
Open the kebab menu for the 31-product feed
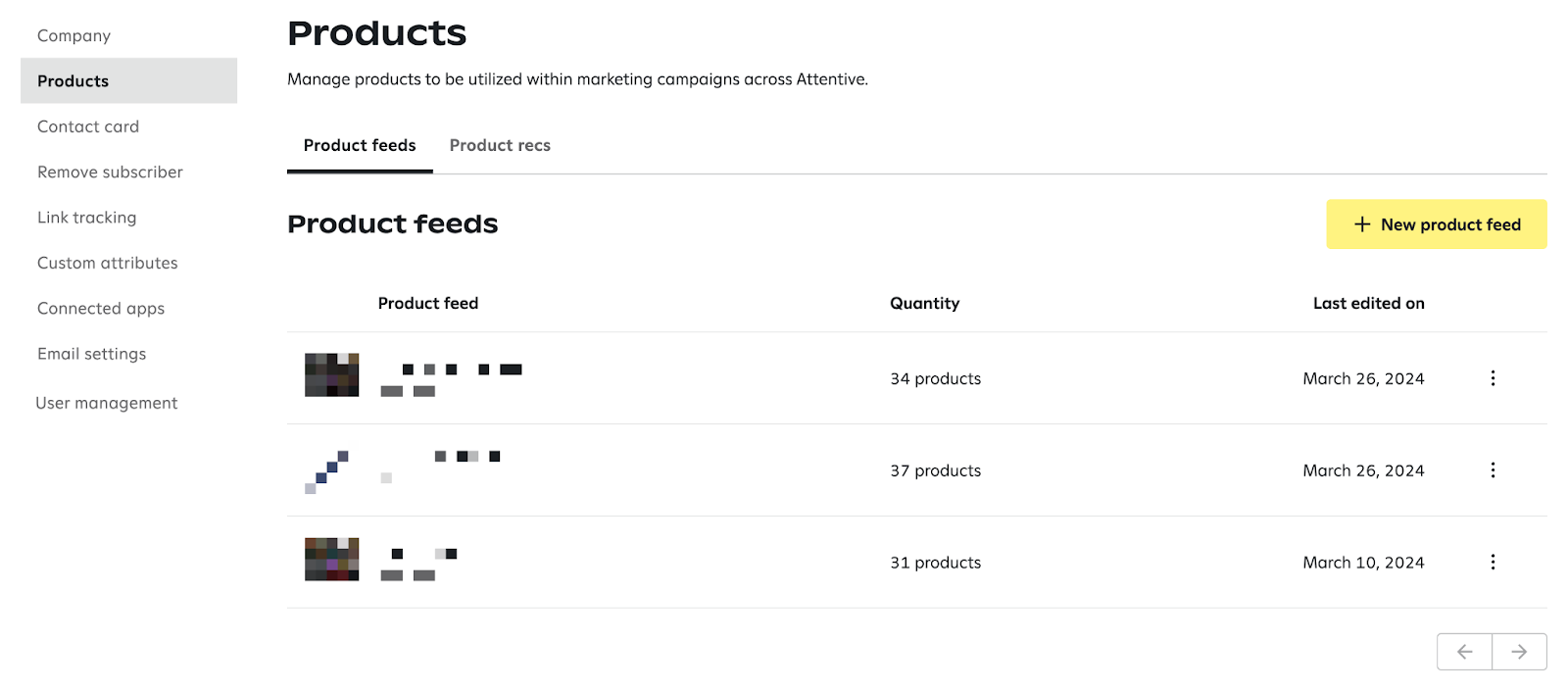pos(1493,562)
